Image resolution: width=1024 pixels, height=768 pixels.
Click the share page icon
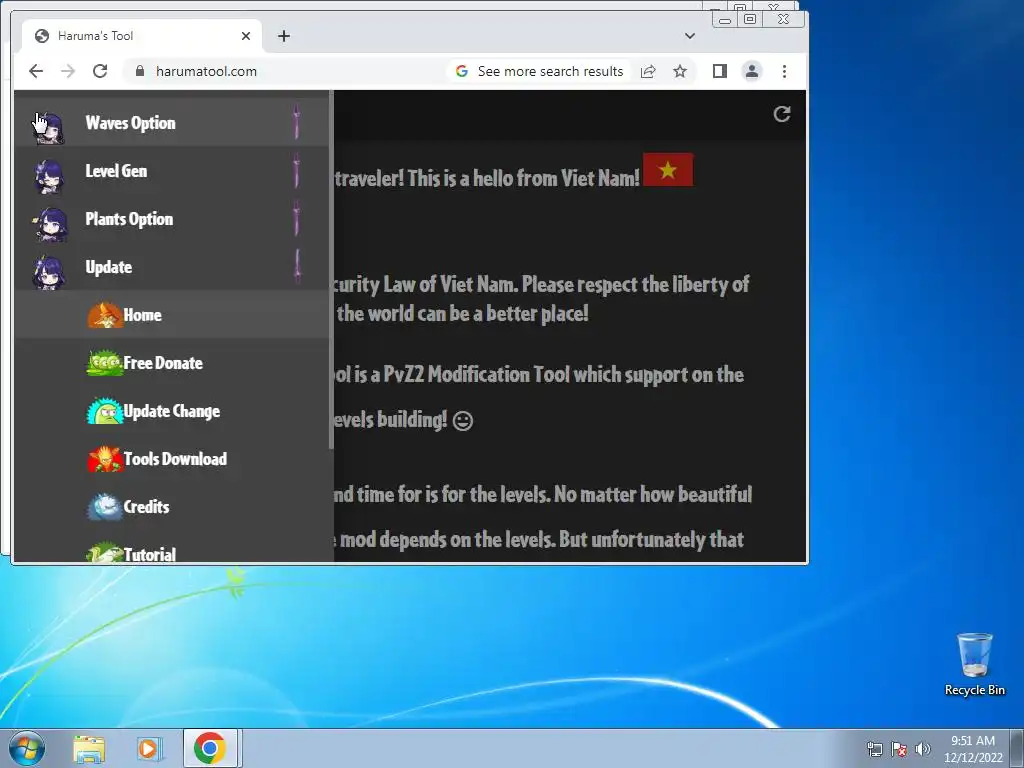[x=648, y=71]
